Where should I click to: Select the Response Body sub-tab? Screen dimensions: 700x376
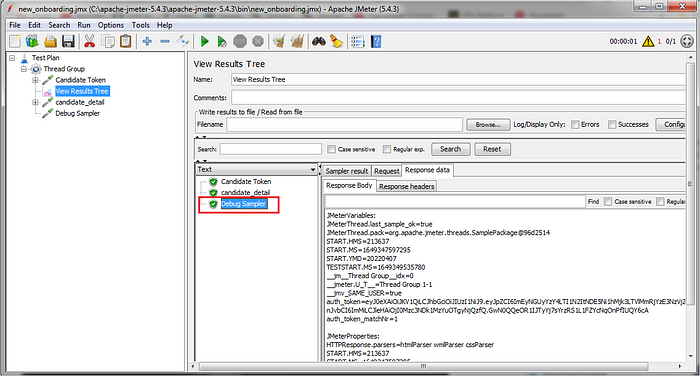tap(349, 185)
